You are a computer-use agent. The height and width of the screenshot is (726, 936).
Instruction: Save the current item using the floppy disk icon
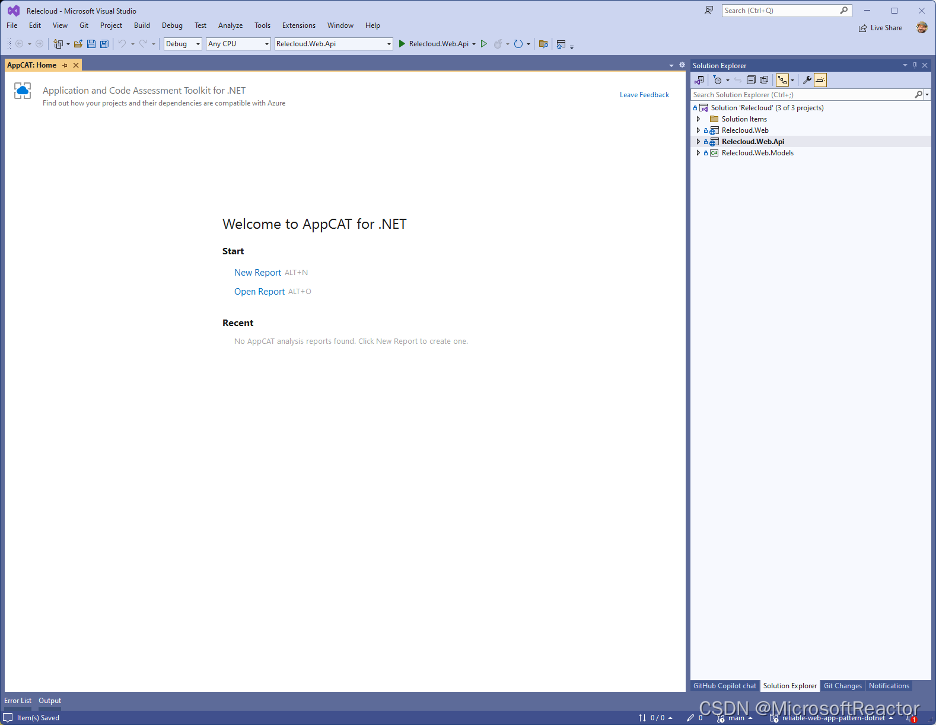(91, 44)
